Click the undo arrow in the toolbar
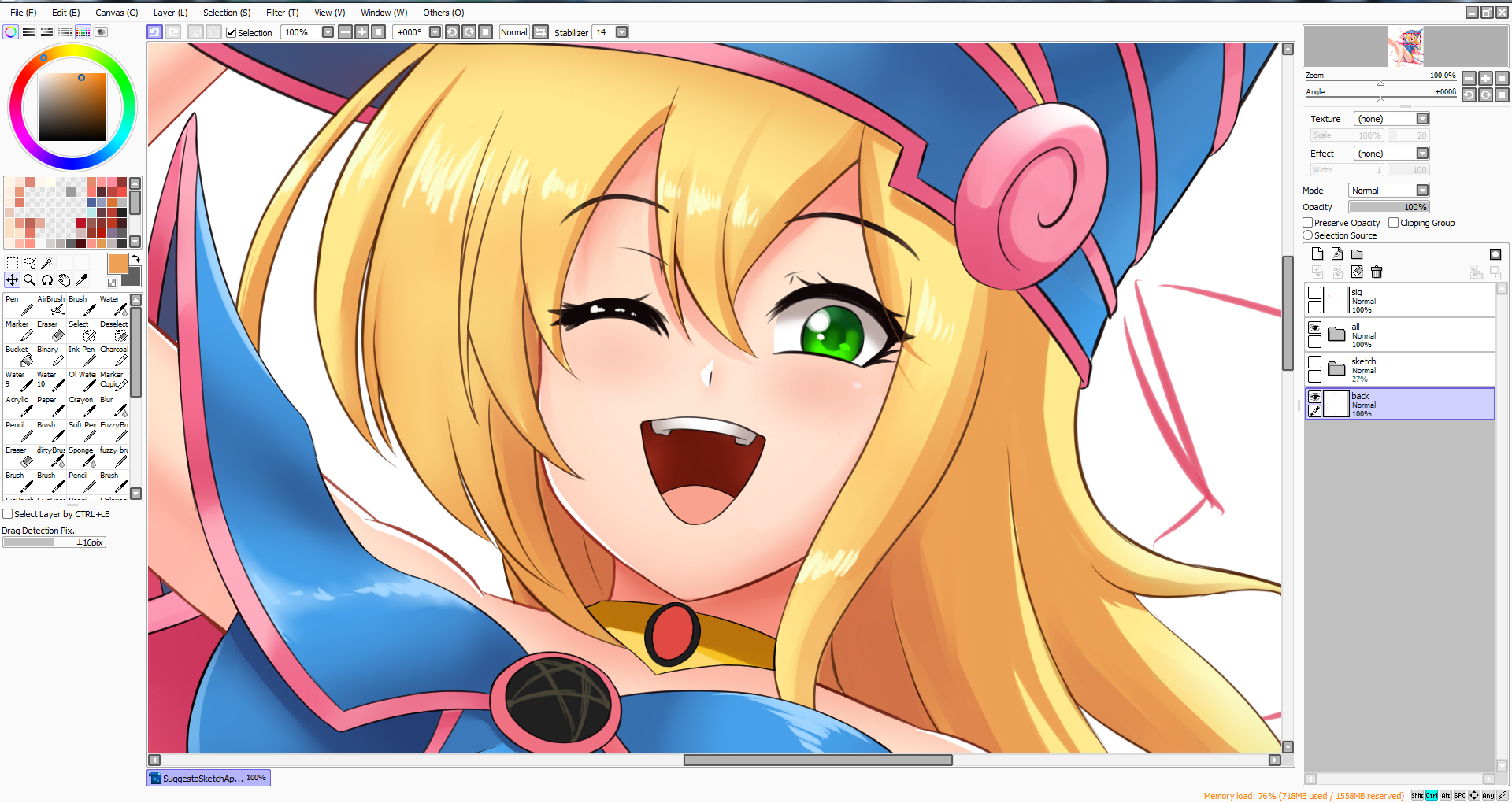This screenshot has width=1512, height=803. tap(155, 32)
